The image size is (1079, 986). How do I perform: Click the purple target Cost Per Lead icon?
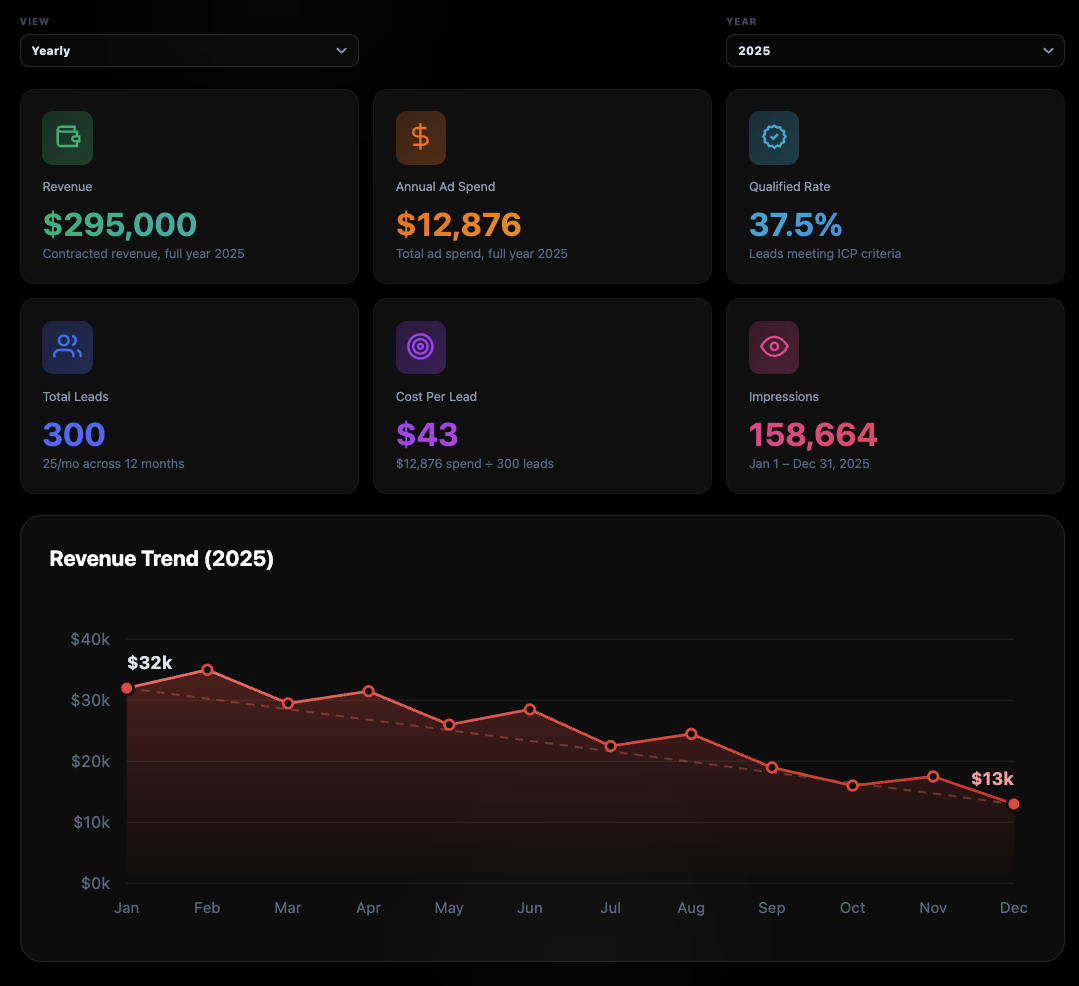click(x=420, y=347)
